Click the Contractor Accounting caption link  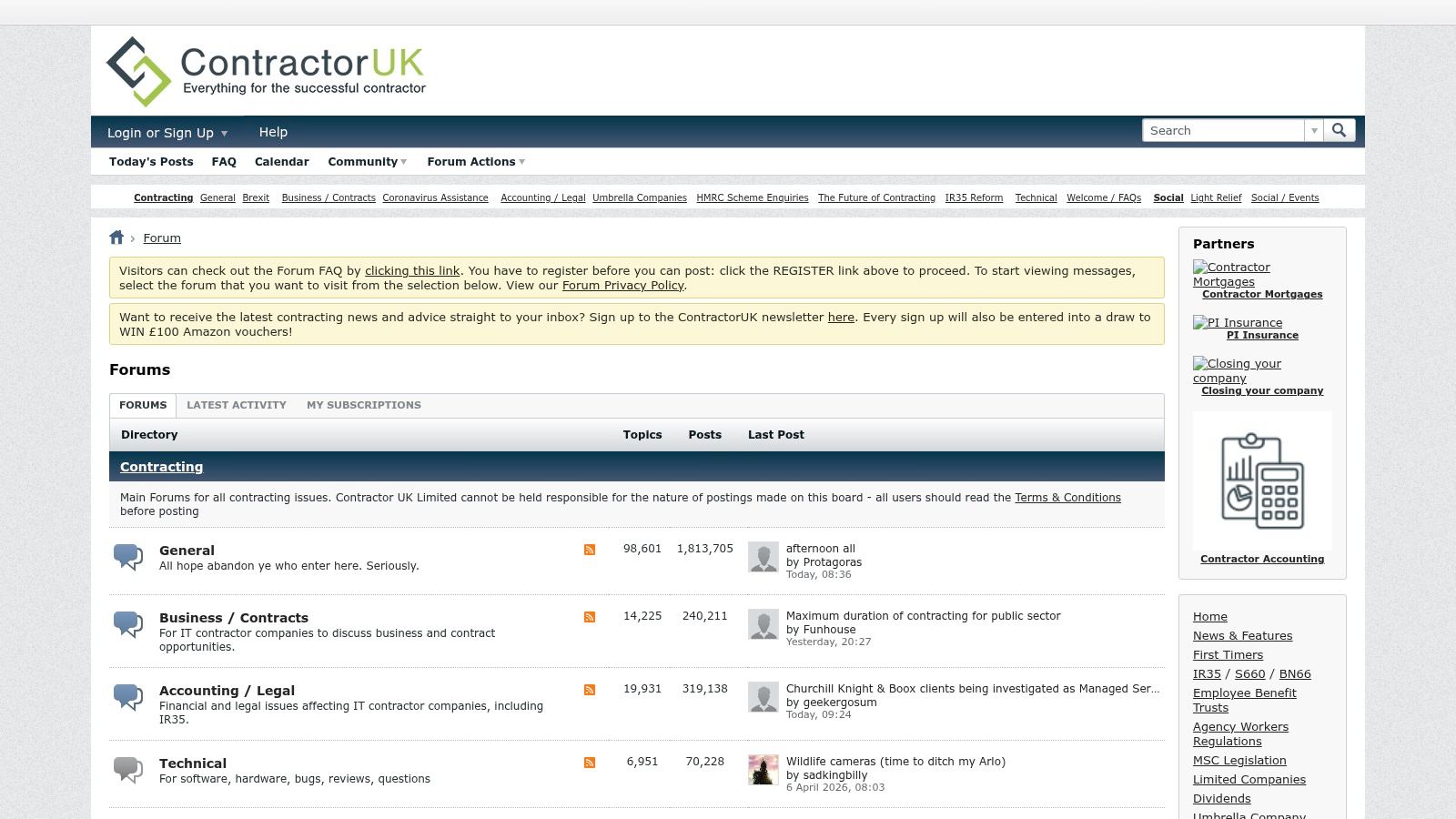click(1262, 560)
